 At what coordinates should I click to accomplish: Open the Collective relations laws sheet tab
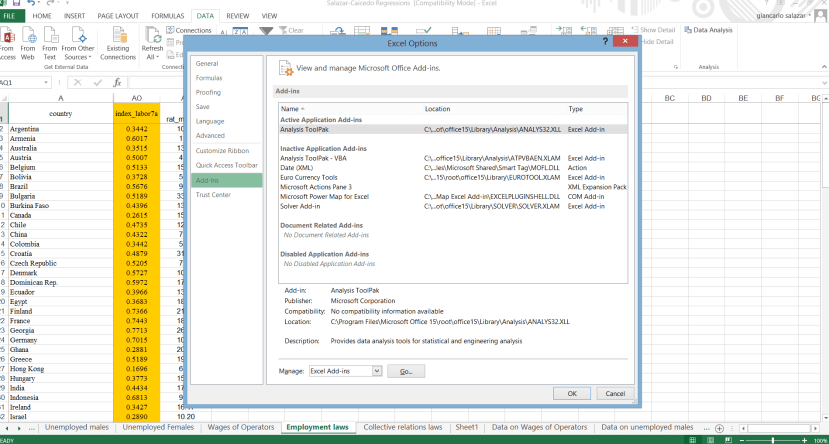[x=403, y=427]
